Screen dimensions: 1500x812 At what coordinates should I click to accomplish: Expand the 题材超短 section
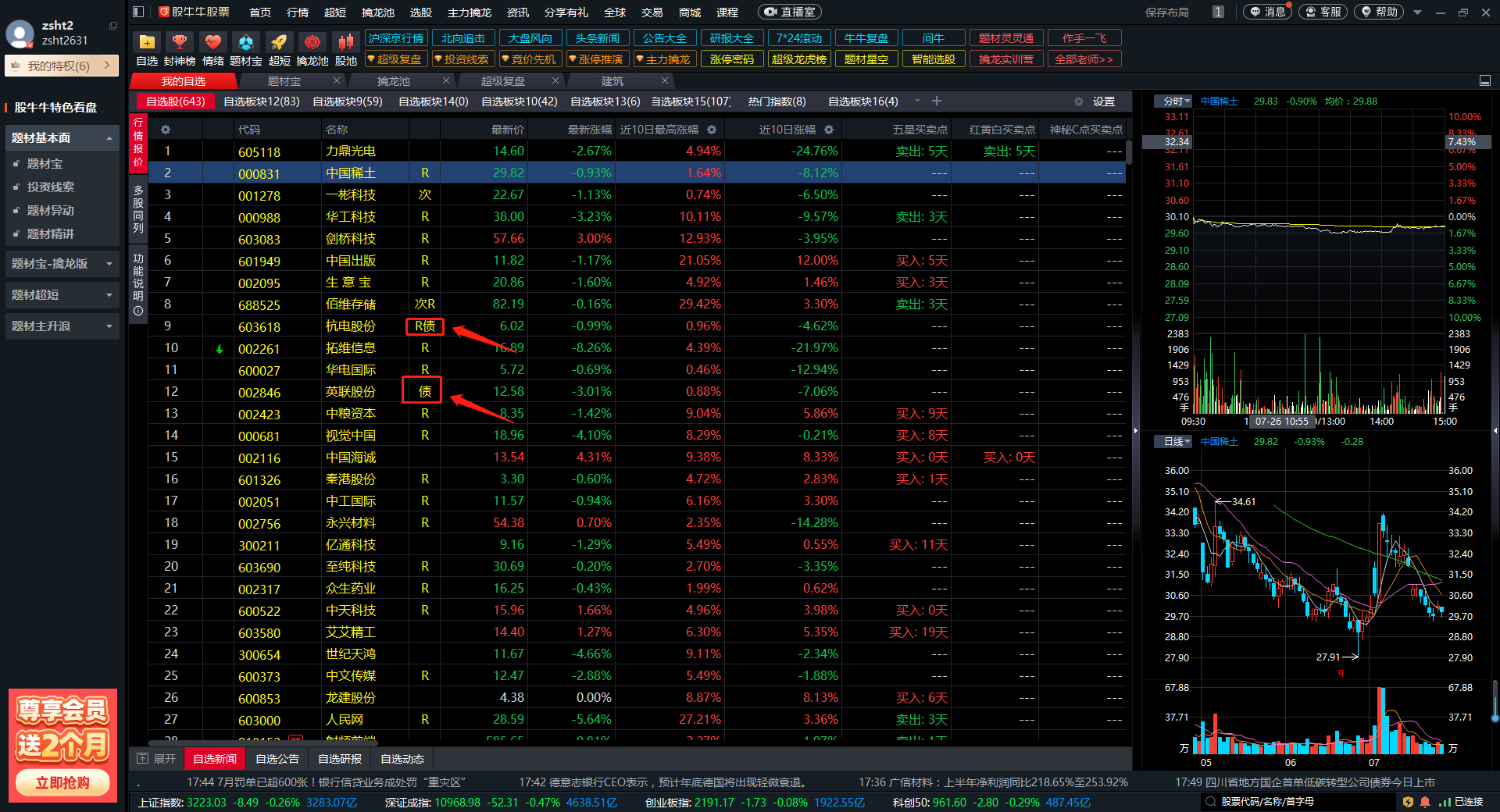(62, 295)
